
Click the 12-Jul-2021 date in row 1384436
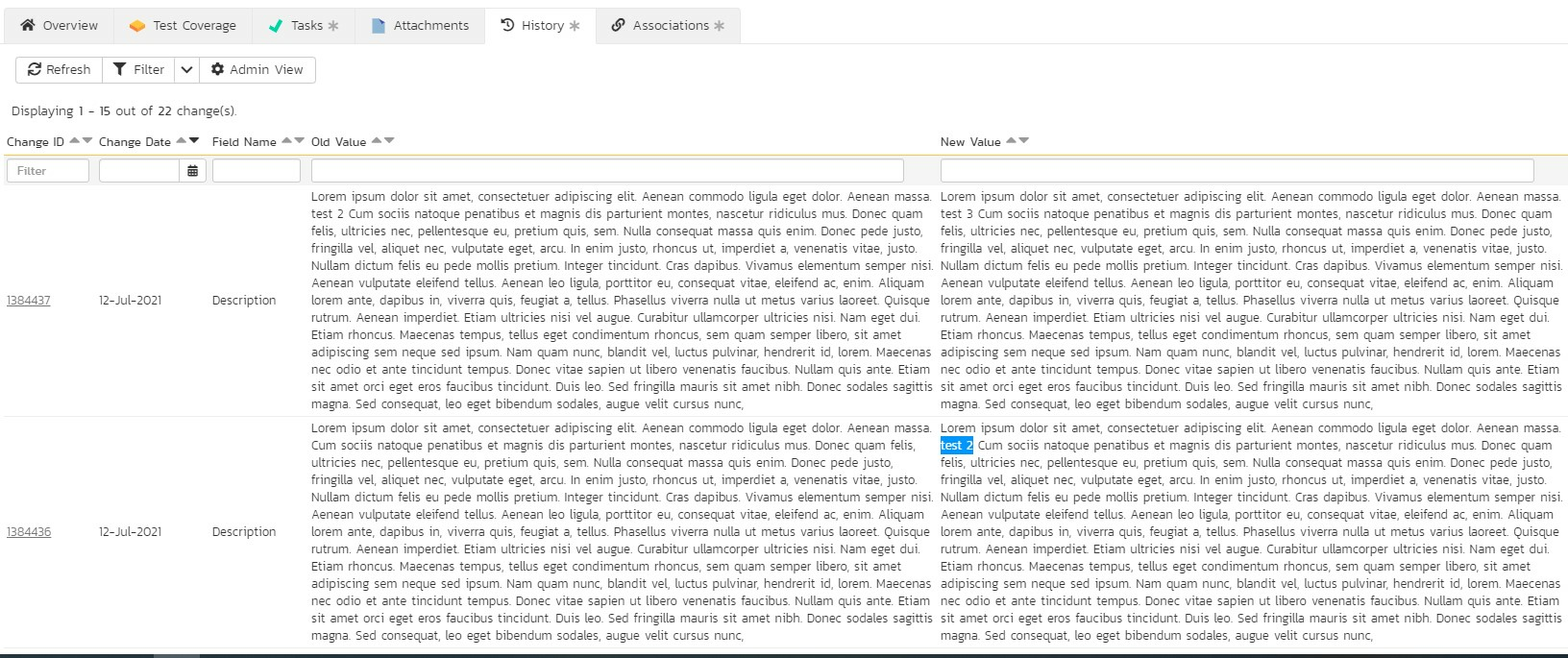point(130,532)
